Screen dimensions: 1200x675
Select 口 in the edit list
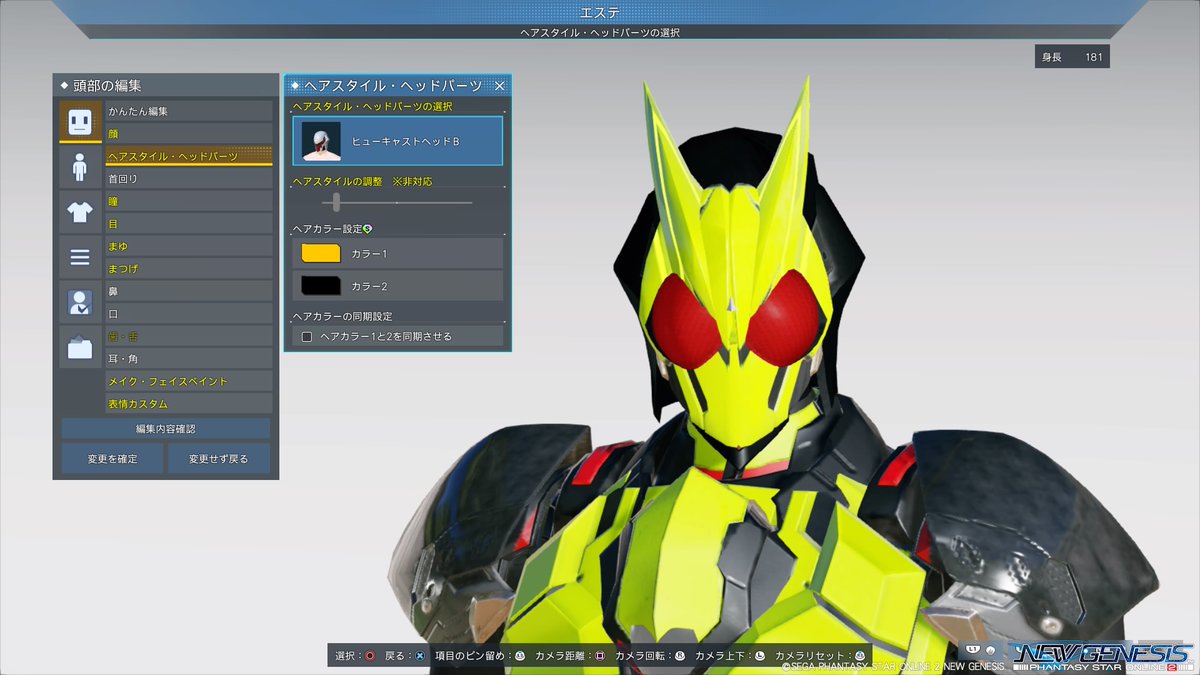click(189, 314)
